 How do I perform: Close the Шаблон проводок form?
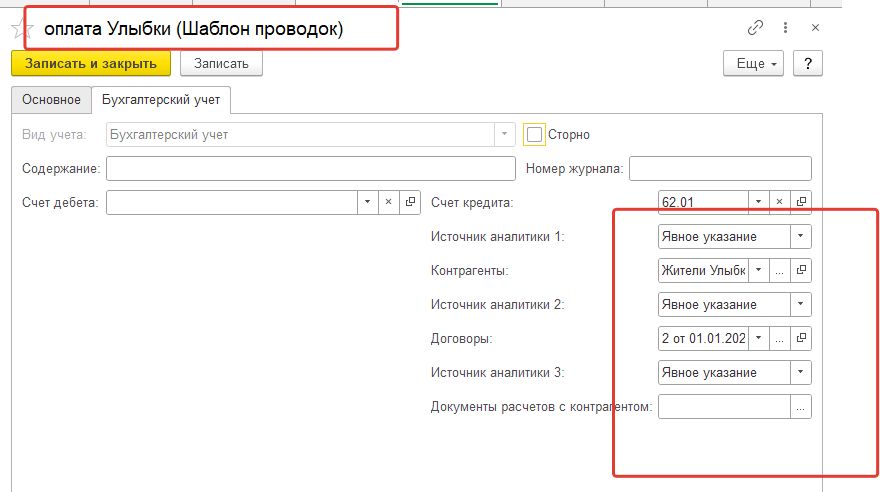pyautogui.click(x=815, y=27)
